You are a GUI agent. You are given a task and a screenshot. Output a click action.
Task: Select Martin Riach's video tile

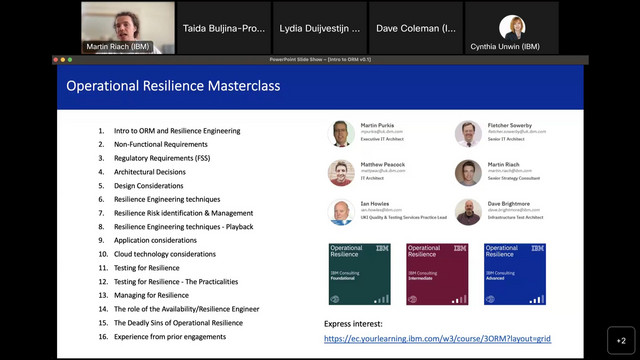(128, 28)
